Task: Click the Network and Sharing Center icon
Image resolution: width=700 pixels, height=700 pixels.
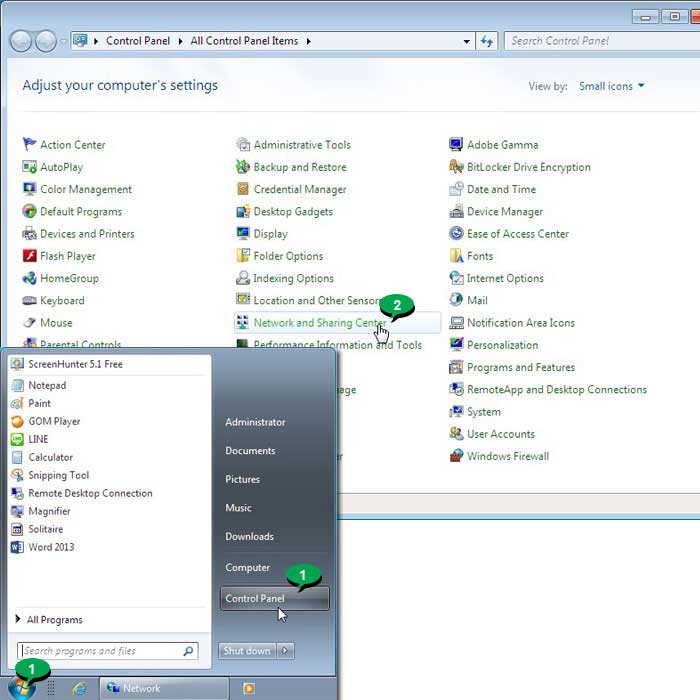Action: click(x=242, y=322)
